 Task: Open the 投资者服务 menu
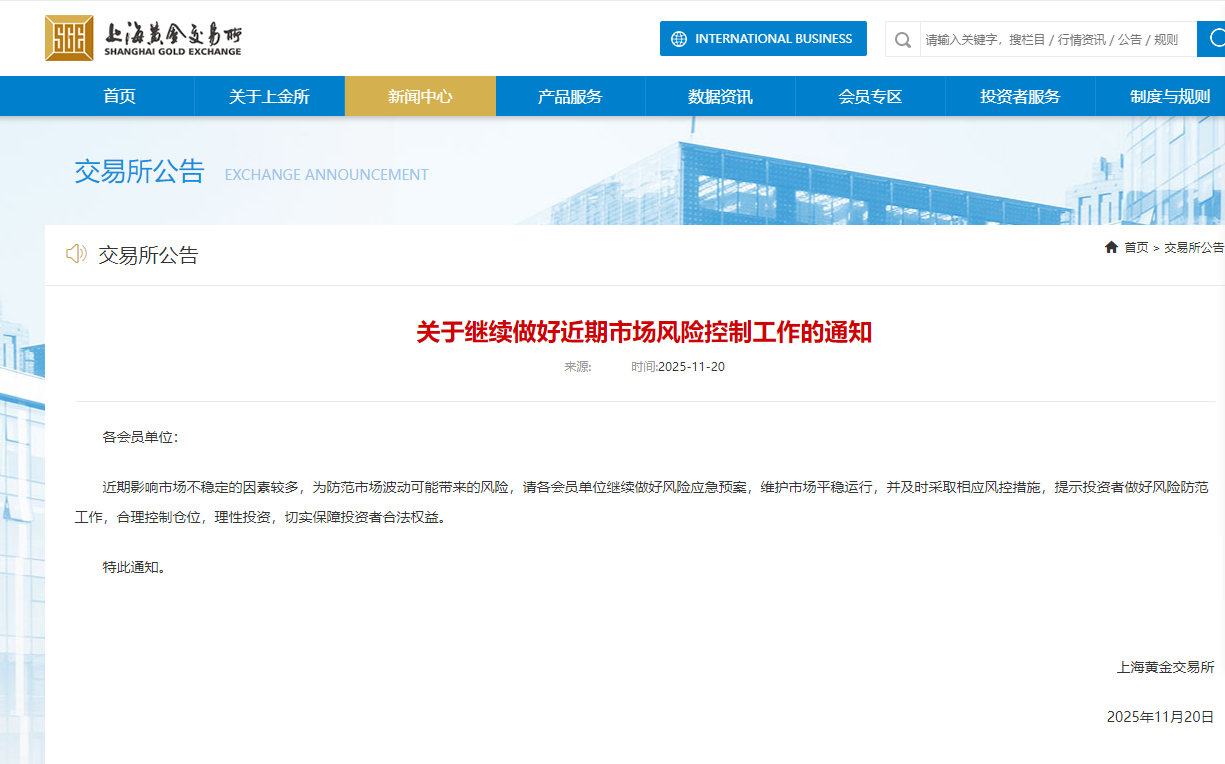[1020, 97]
